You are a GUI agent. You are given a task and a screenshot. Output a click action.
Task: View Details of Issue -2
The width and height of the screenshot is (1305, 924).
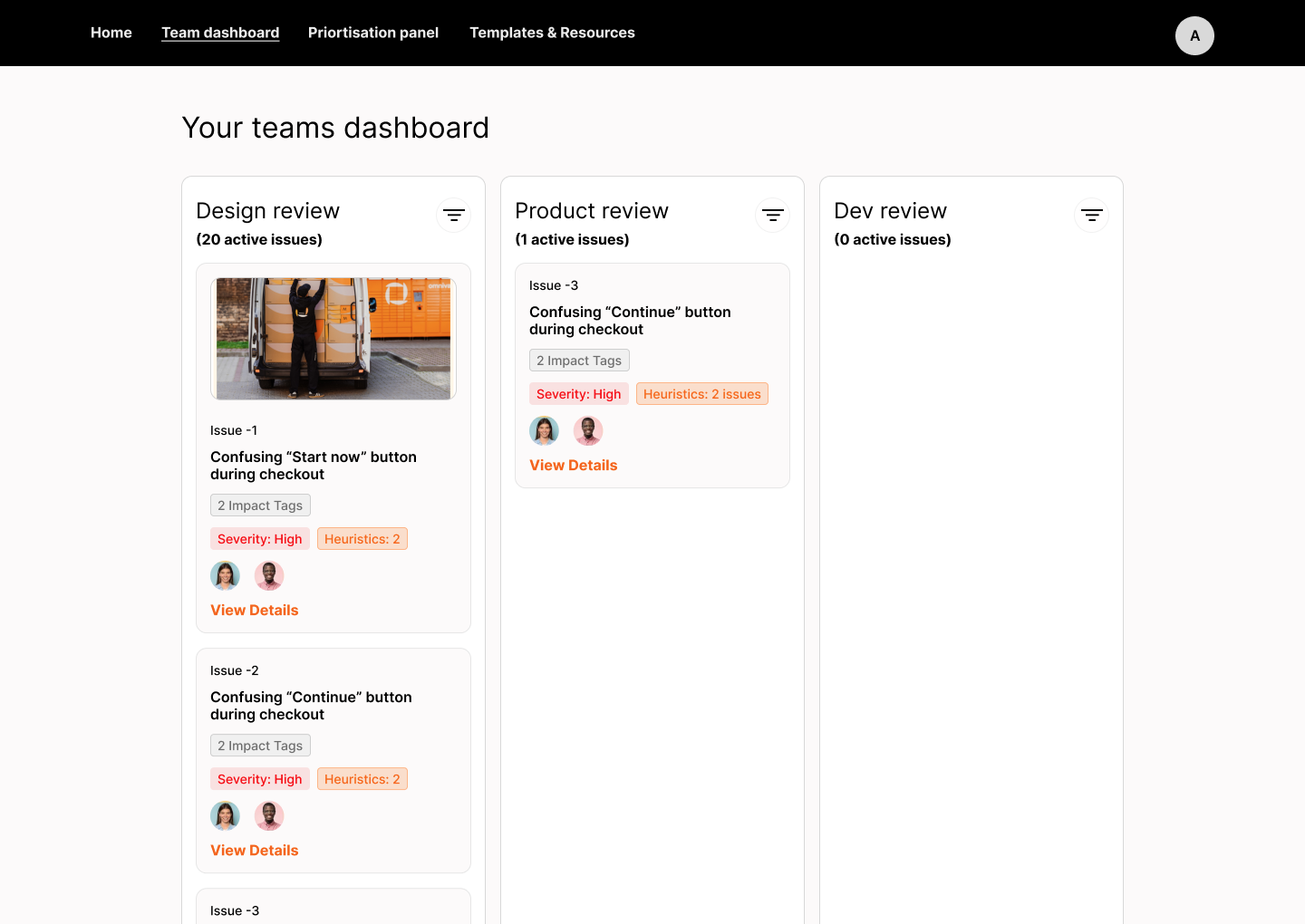[255, 851]
